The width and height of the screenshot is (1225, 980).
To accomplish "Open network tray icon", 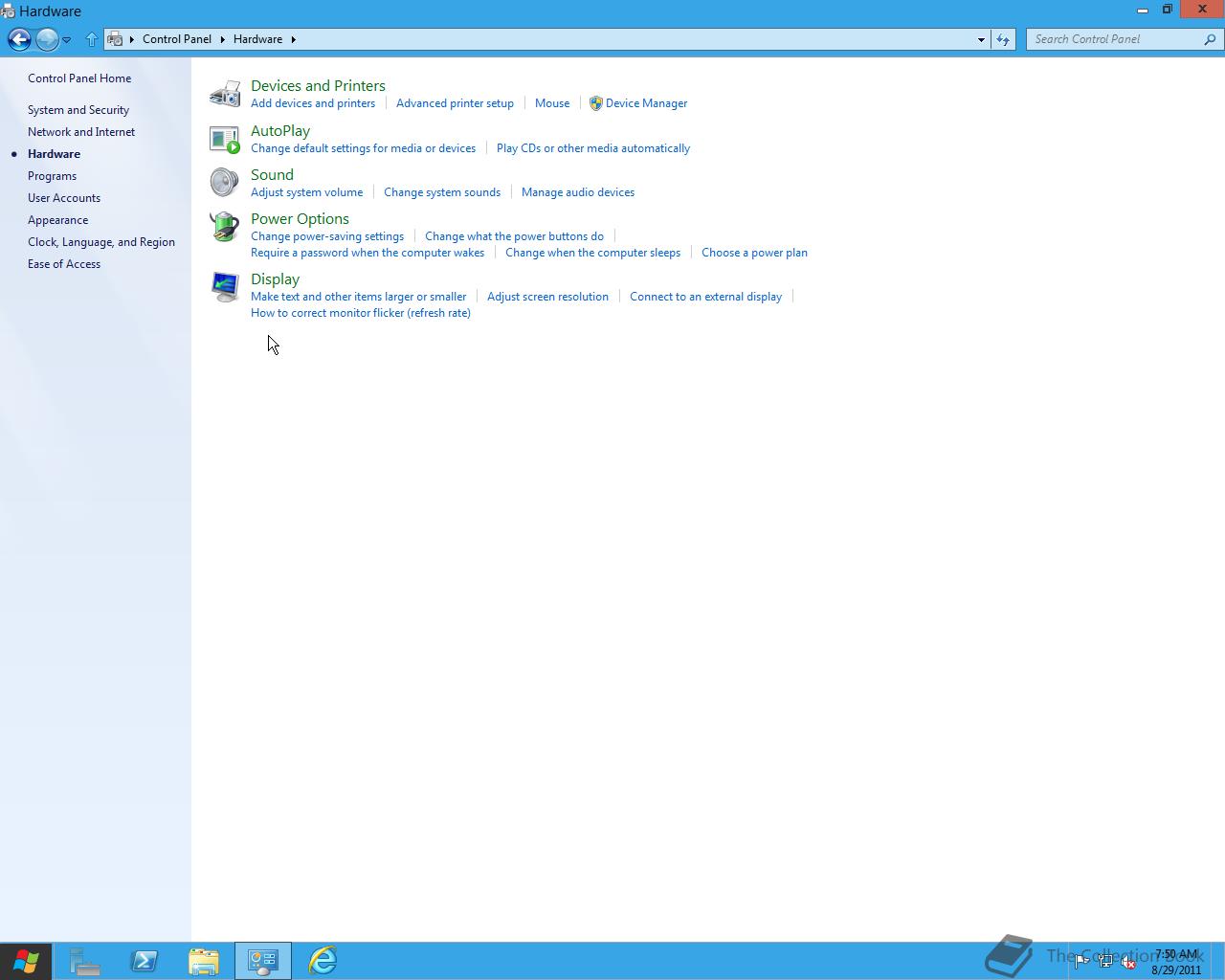I will tap(1105, 962).
